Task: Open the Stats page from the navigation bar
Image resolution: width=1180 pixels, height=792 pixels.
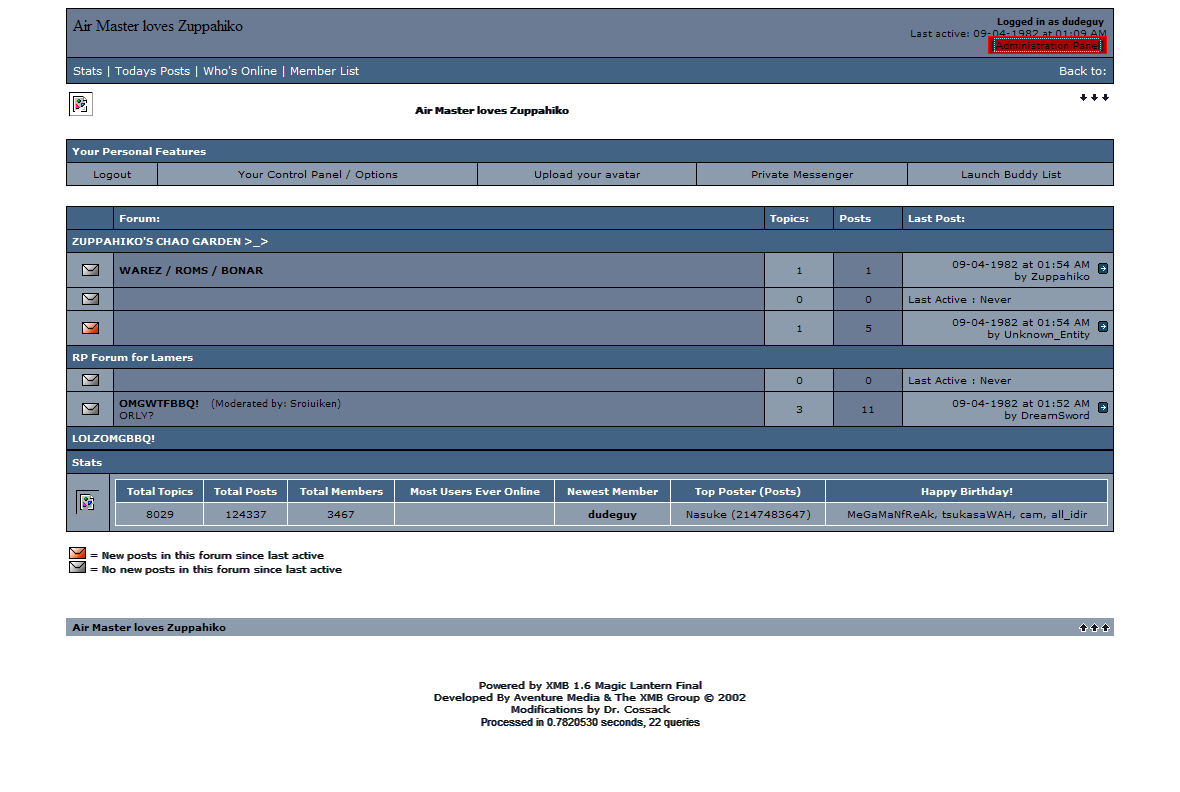Action: point(87,71)
